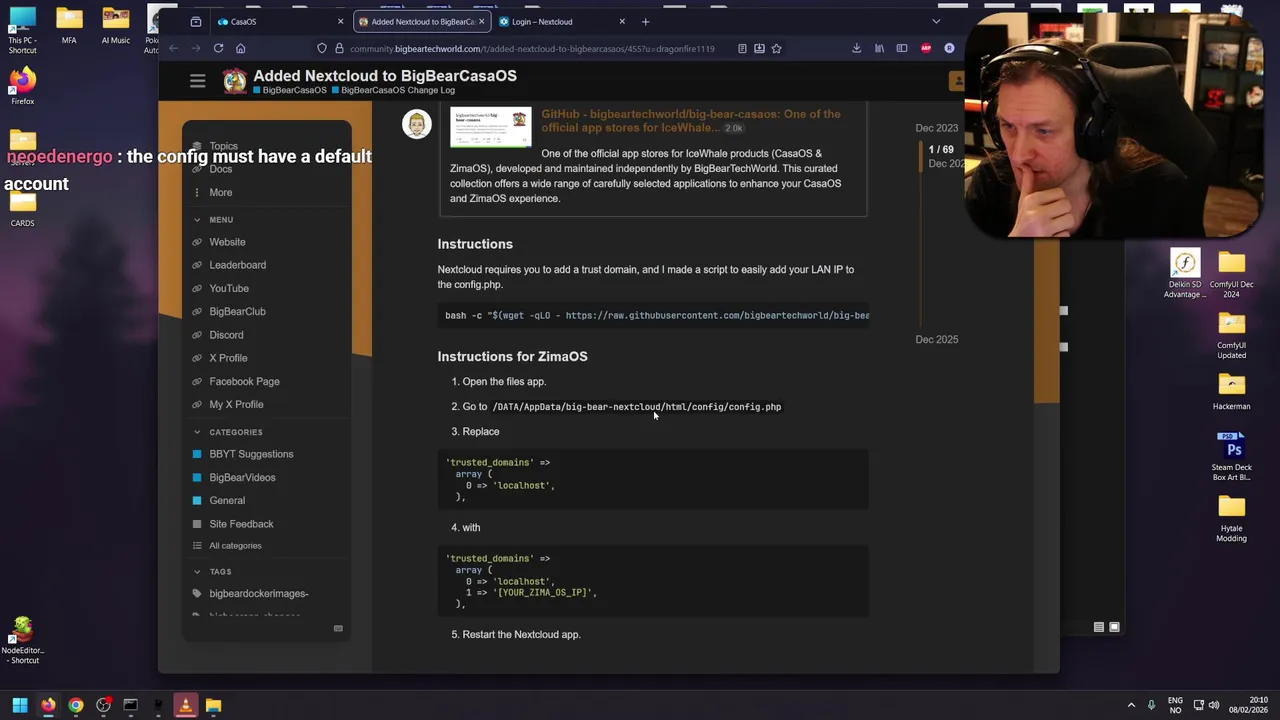The image size is (1280, 720).
Task: Open bigbeardockerimages tag
Action: (258, 594)
